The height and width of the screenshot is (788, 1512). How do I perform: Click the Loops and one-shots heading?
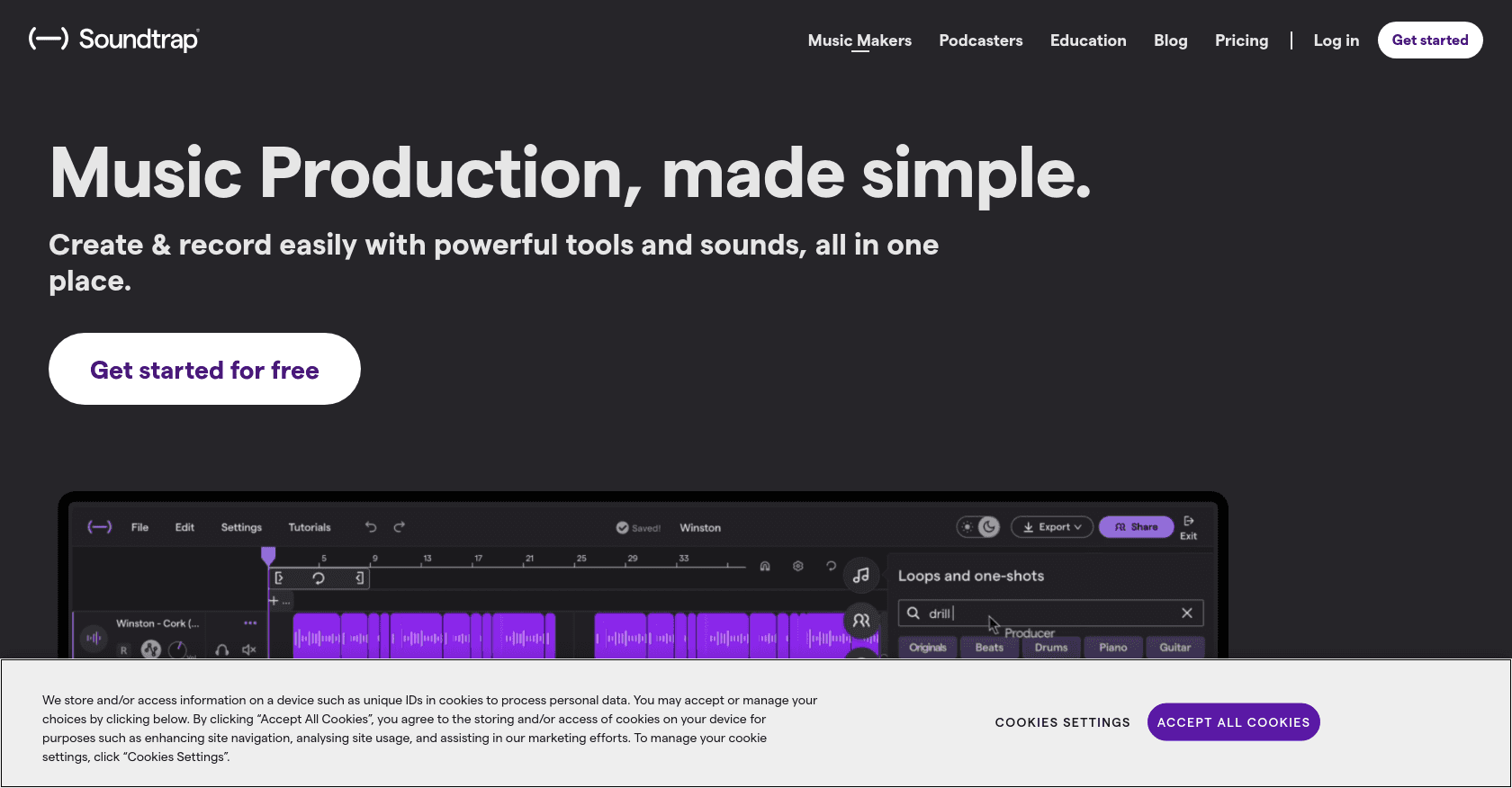point(971,576)
